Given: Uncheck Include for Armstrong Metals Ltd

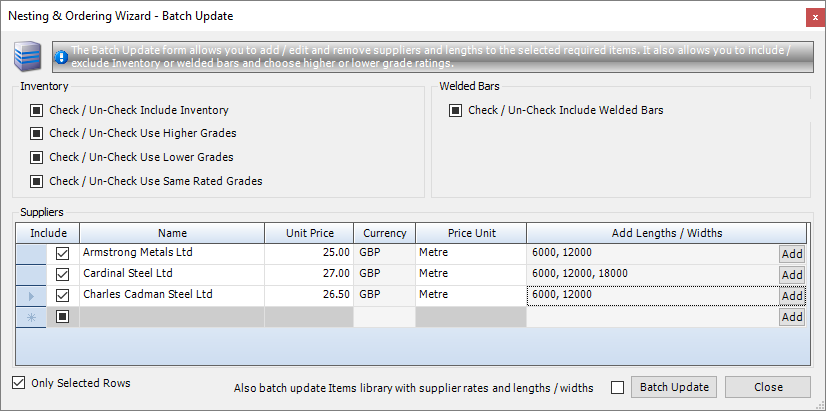Looking at the screenshot, I should click(63, 254).
